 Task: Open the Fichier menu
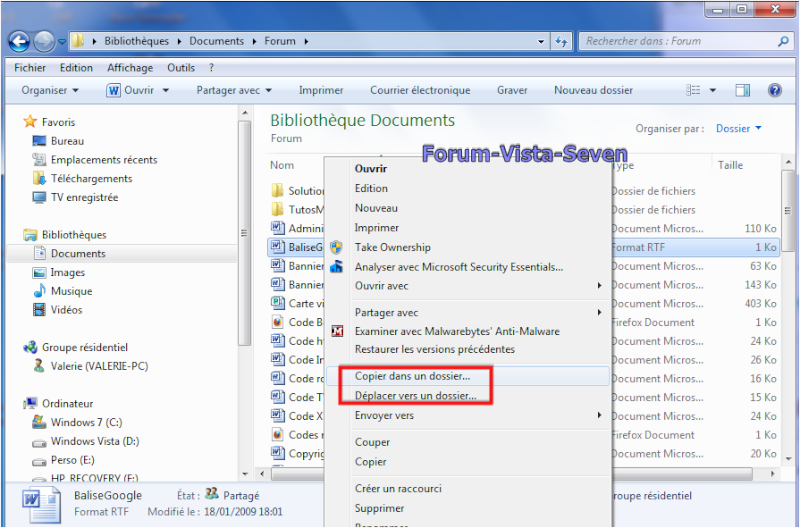(30, 68)
